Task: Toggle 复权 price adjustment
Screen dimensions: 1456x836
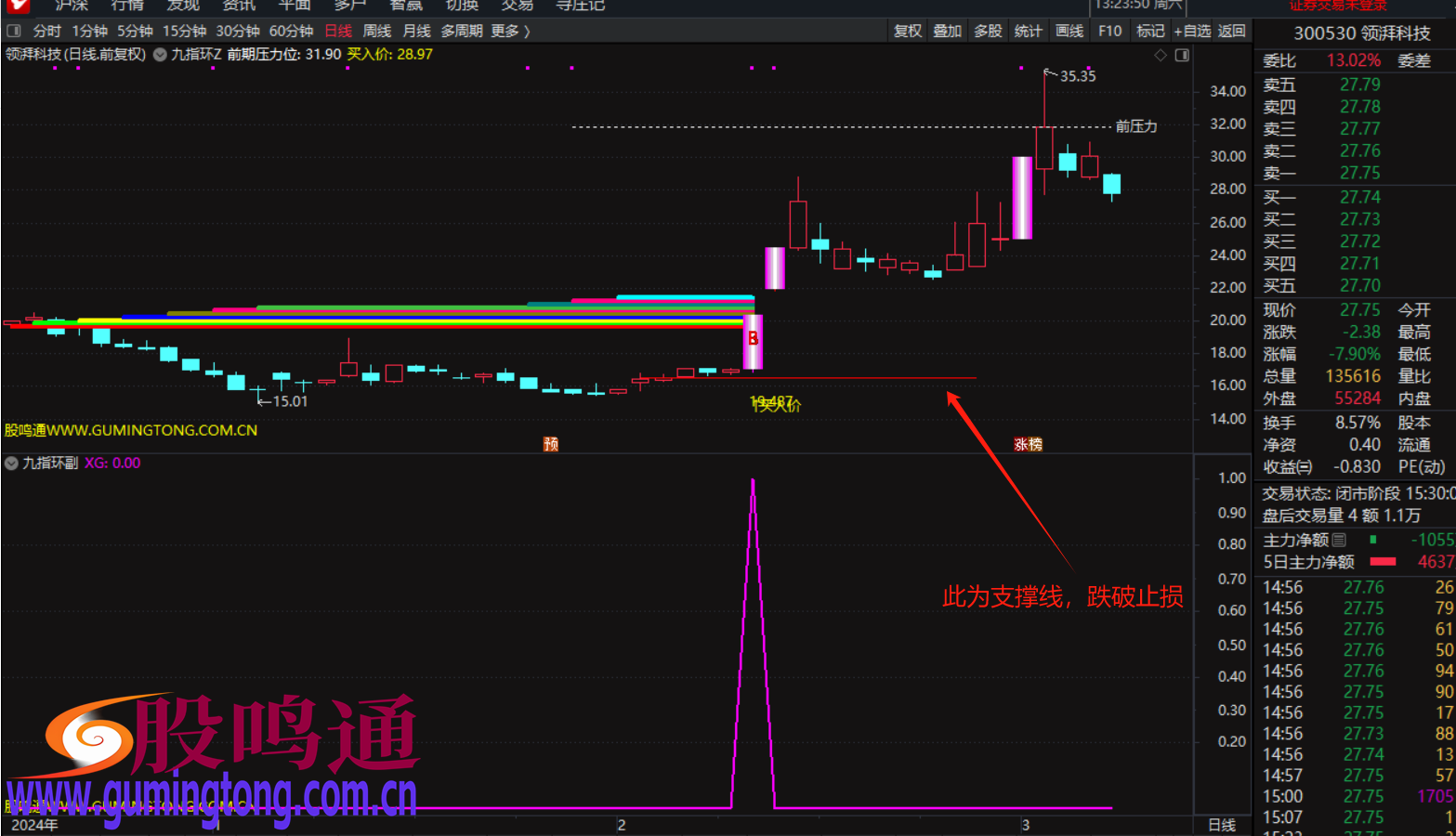Action: point(907,31)
